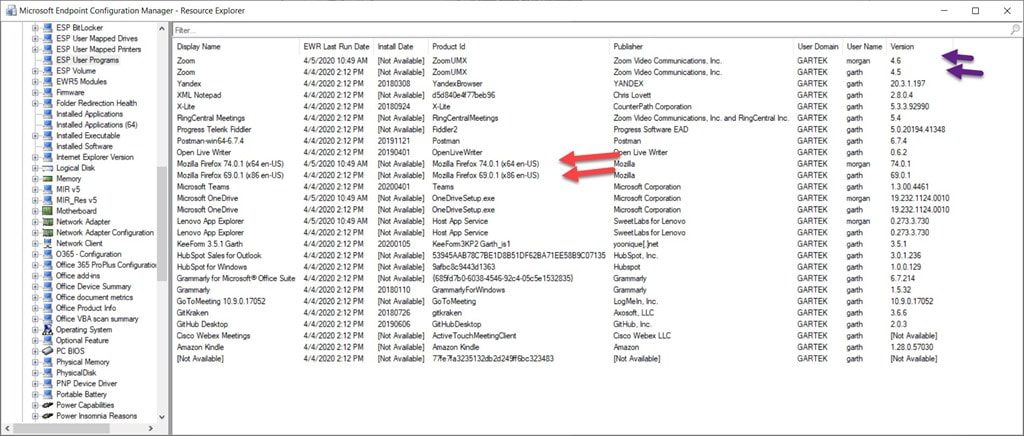This screenshot has height=436, width=1024.
Task: Click the Power Capabilities plug icon
Action: (x=47, y=405)
